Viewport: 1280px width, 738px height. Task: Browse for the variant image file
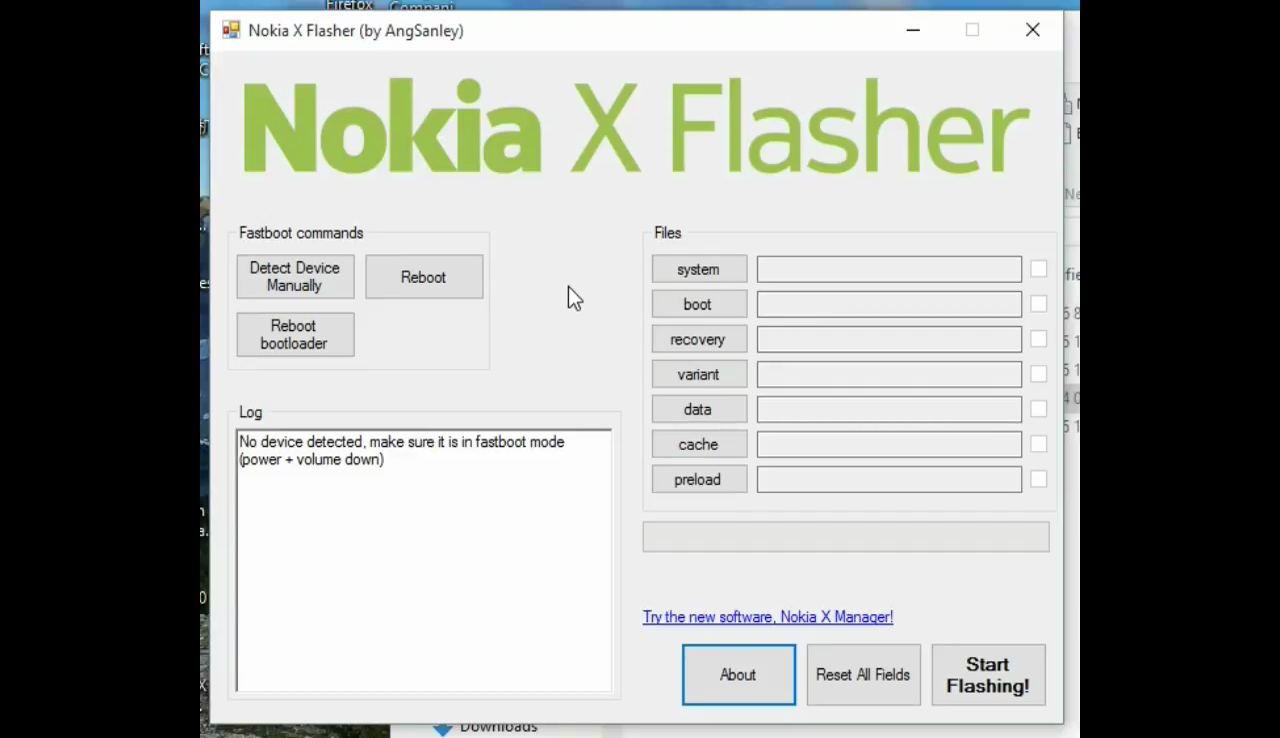tap(699, 374)
